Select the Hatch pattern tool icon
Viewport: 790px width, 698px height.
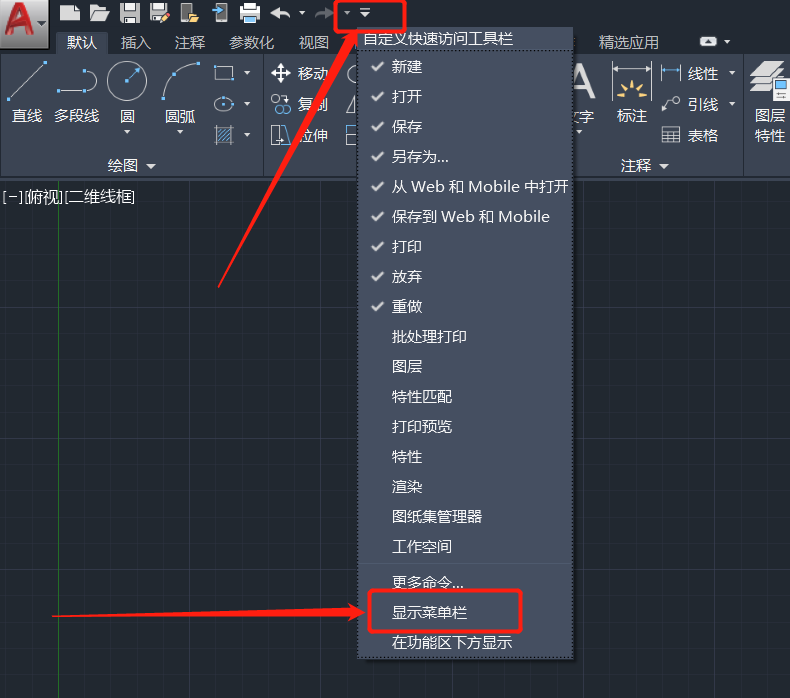[x=224, y=135]
